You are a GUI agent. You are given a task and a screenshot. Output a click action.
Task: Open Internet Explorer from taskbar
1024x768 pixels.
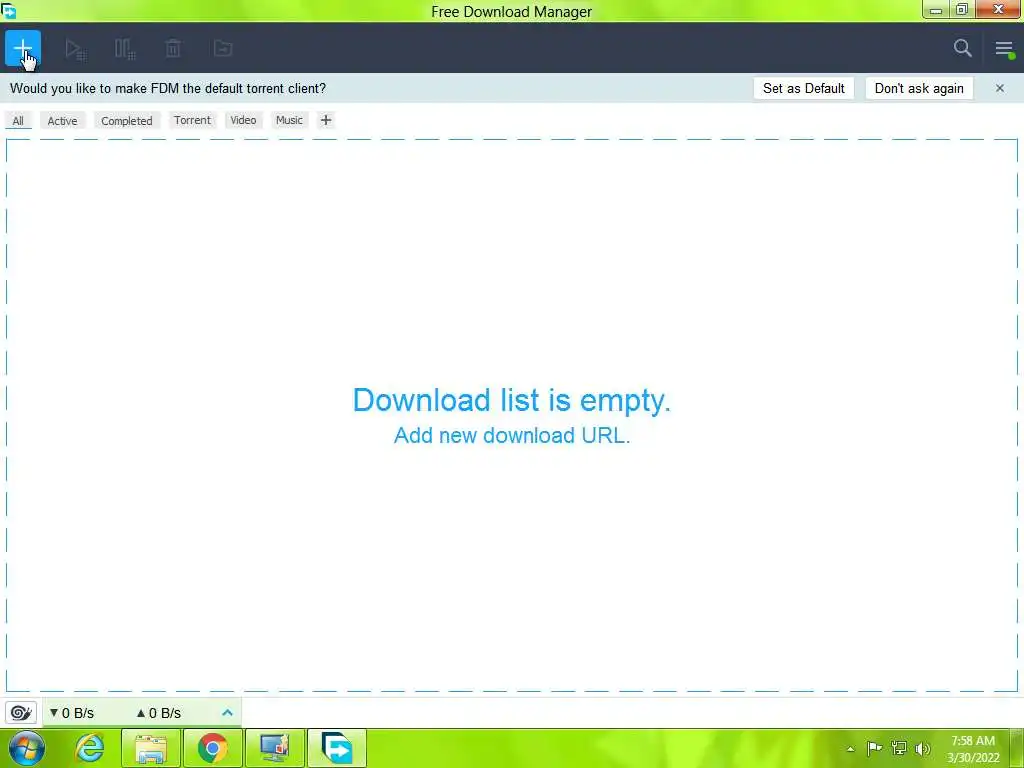[x=90, y=748]
